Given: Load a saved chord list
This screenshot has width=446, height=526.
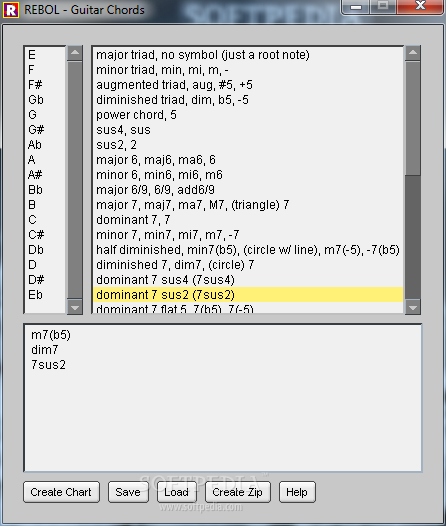Looking at the screenshot, I should pos(177,492).
